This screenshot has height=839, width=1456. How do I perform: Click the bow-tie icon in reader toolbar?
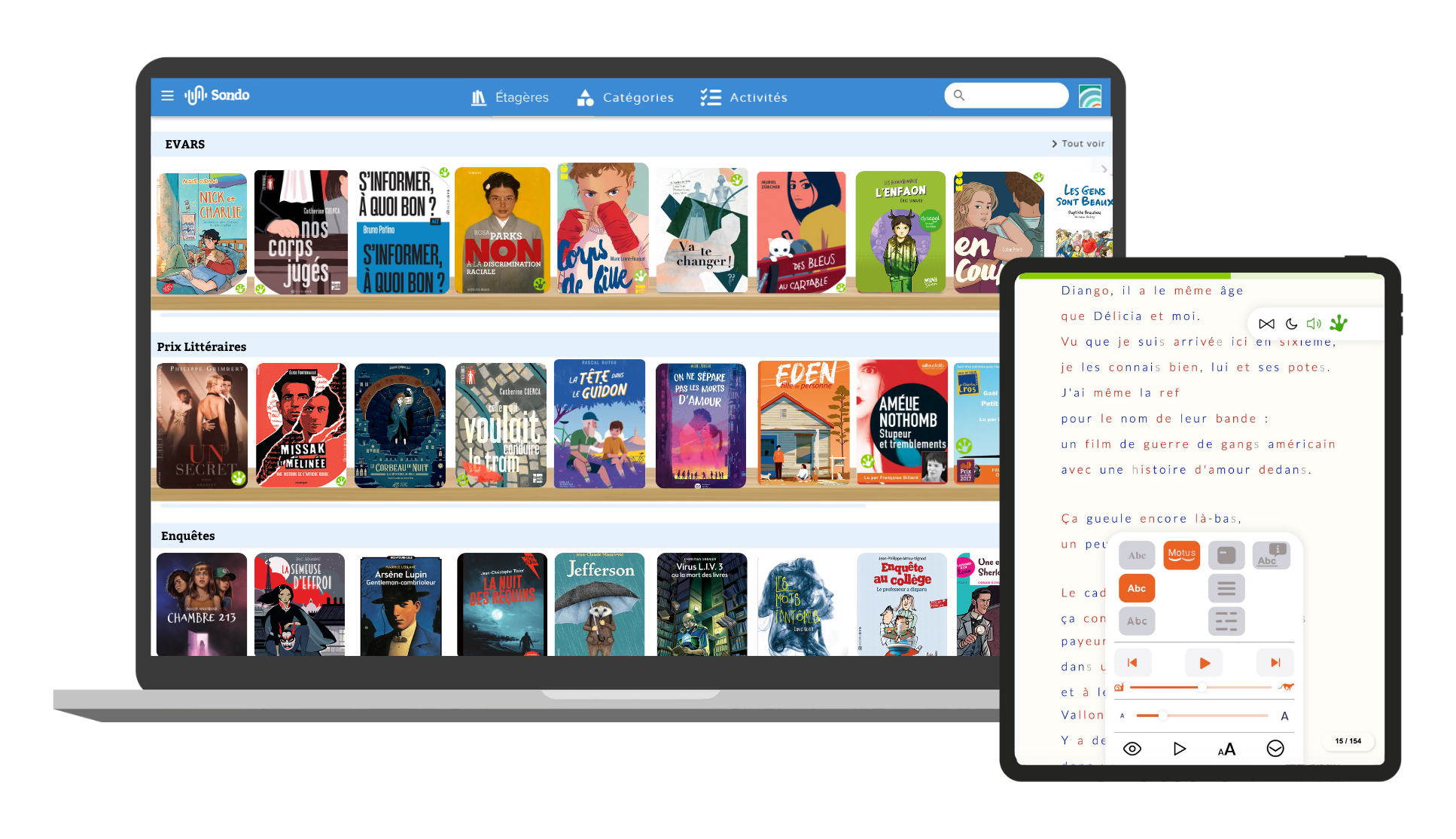click(x=1266, y=324)
